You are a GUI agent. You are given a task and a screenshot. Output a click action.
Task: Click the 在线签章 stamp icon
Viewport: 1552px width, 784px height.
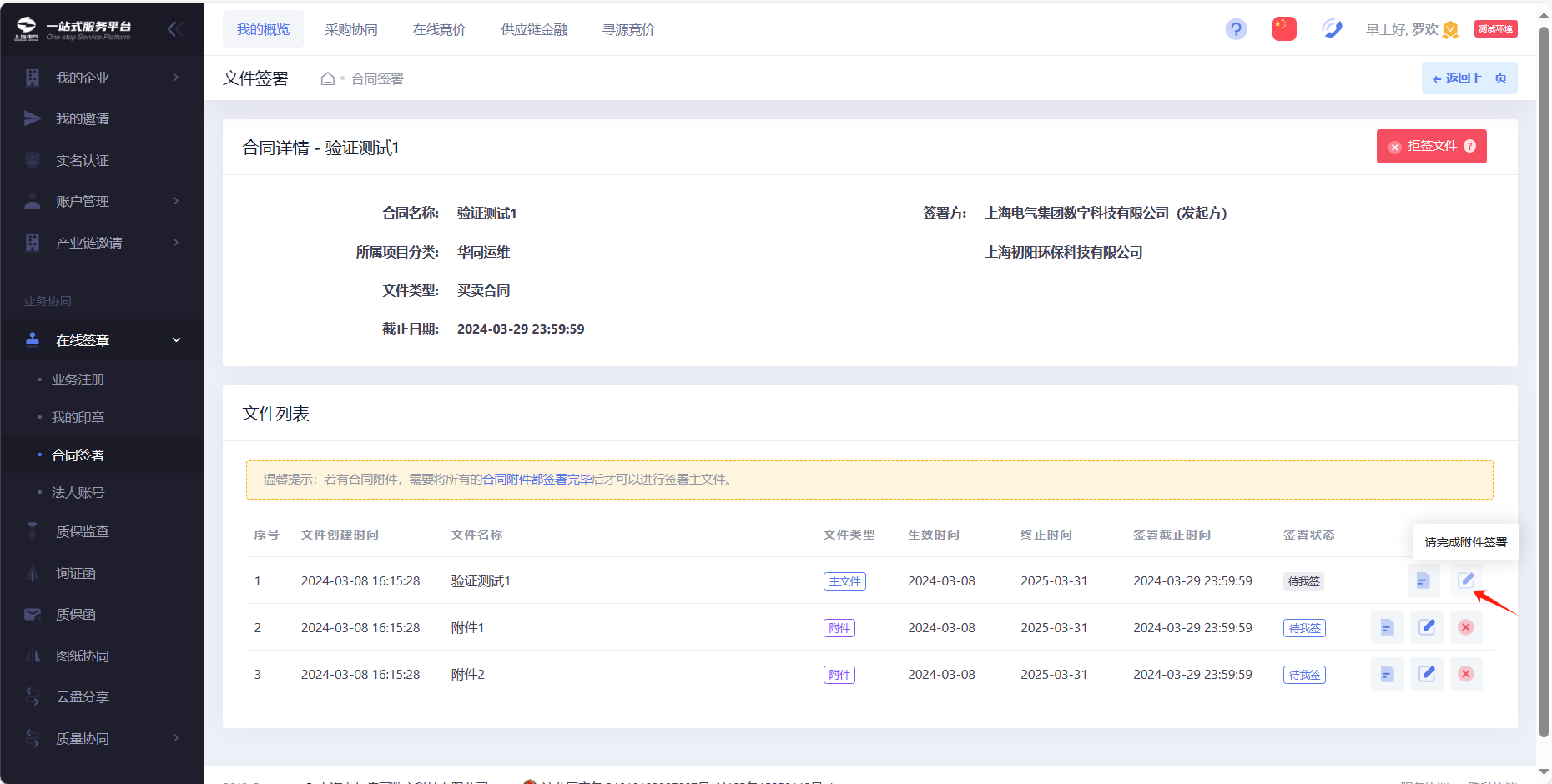[x=33, y=339]
